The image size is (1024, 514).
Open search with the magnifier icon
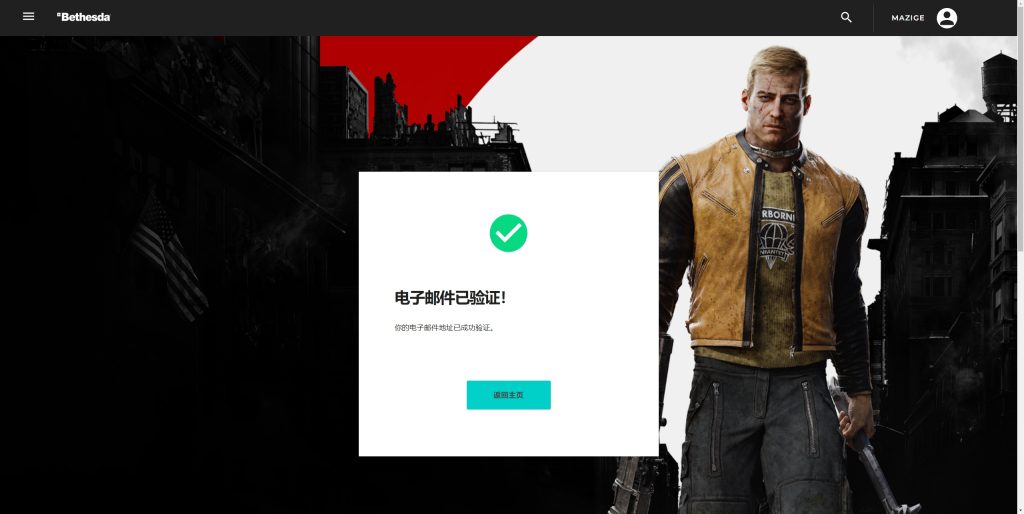[846, 18]
